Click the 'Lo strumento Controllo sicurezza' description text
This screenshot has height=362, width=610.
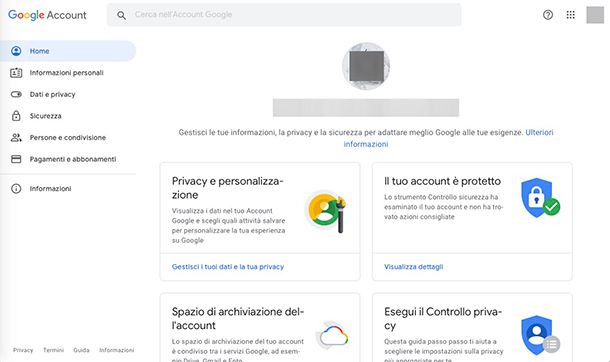[443, 207]
